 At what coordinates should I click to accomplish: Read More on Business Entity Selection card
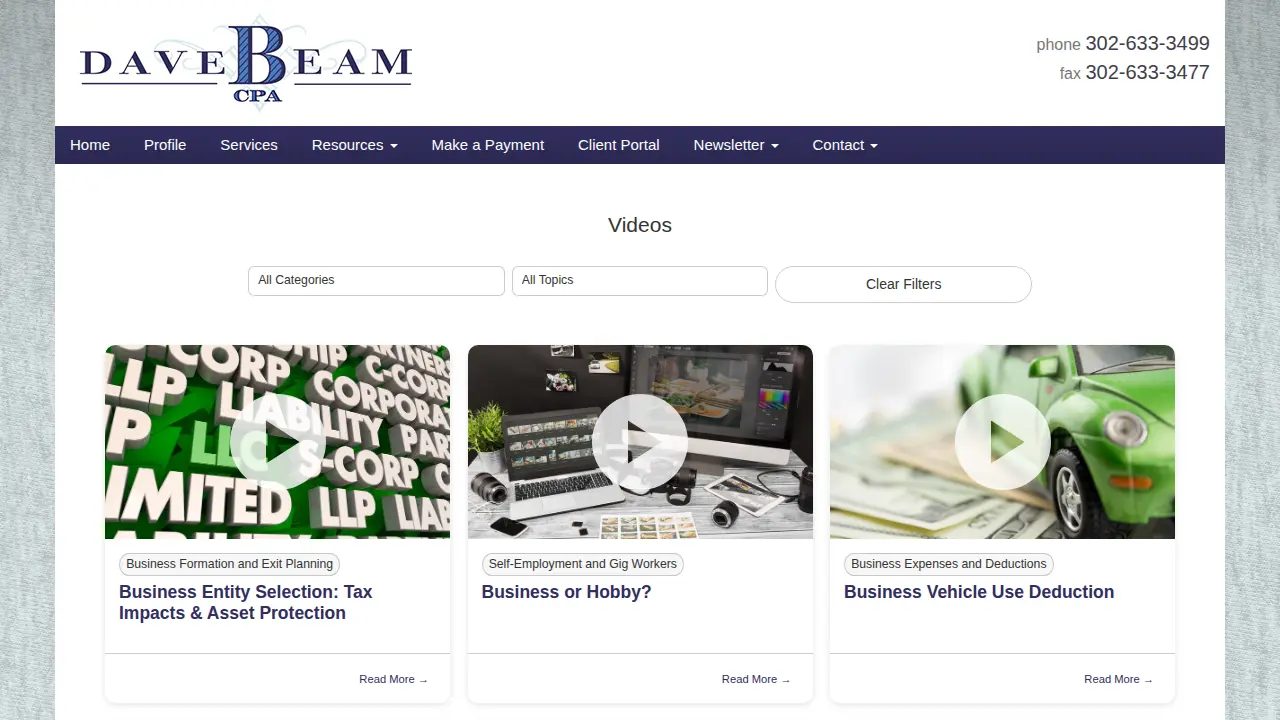pos(394,679)
